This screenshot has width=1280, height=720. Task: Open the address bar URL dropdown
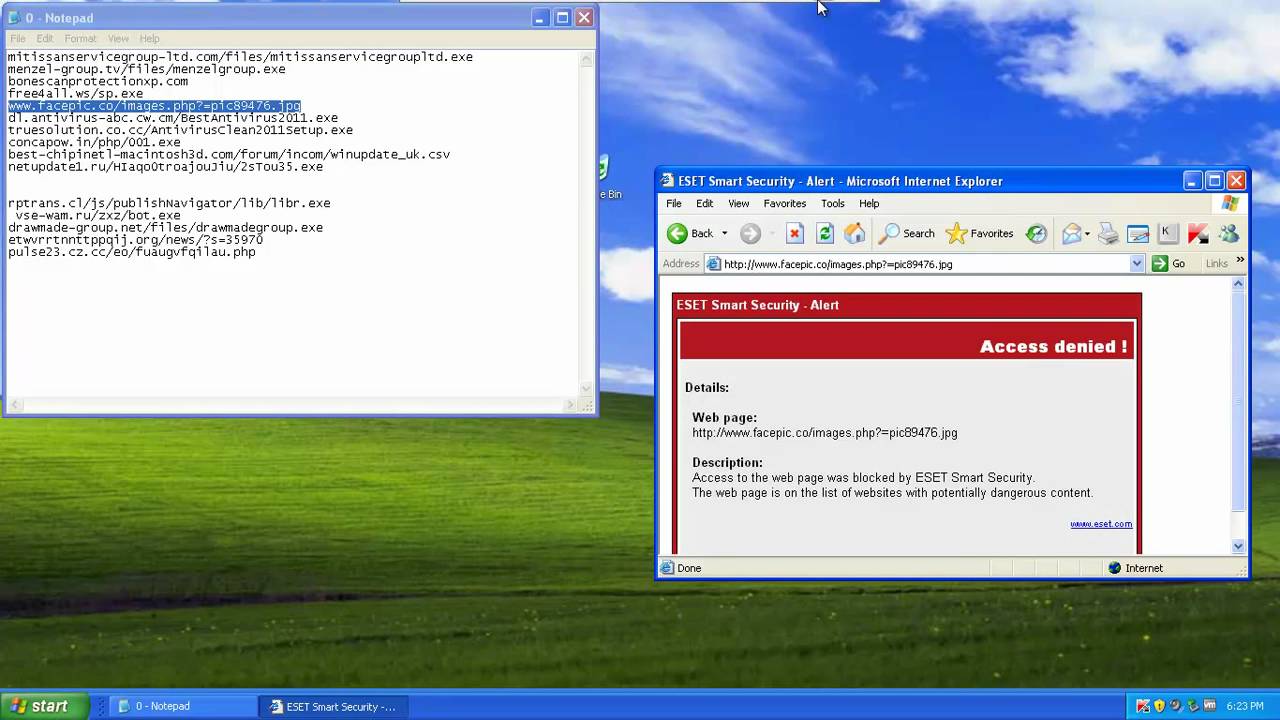point(1136,264)
